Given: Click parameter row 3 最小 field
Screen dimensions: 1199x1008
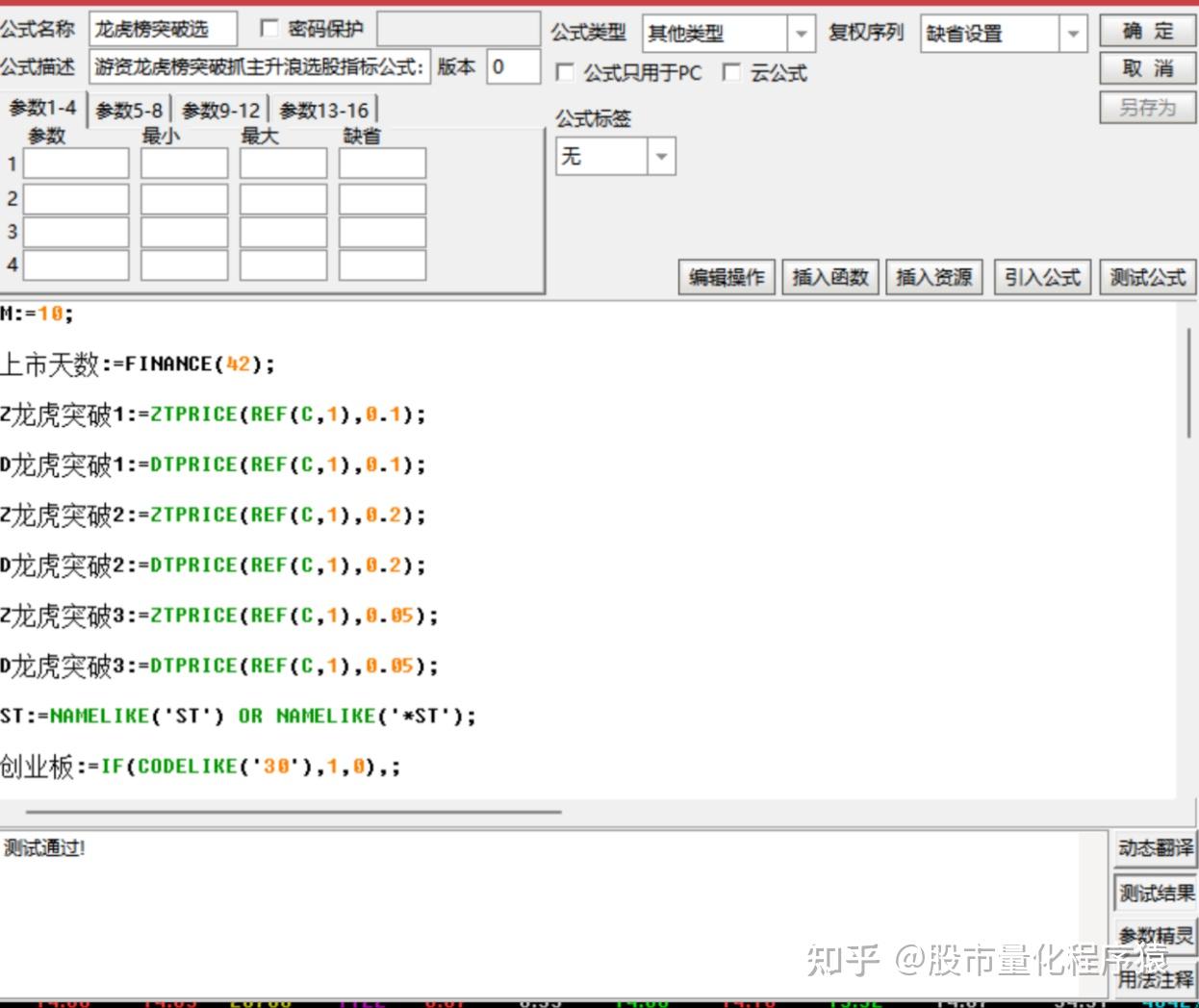Looking at the screenshot, I should [184, 232].
